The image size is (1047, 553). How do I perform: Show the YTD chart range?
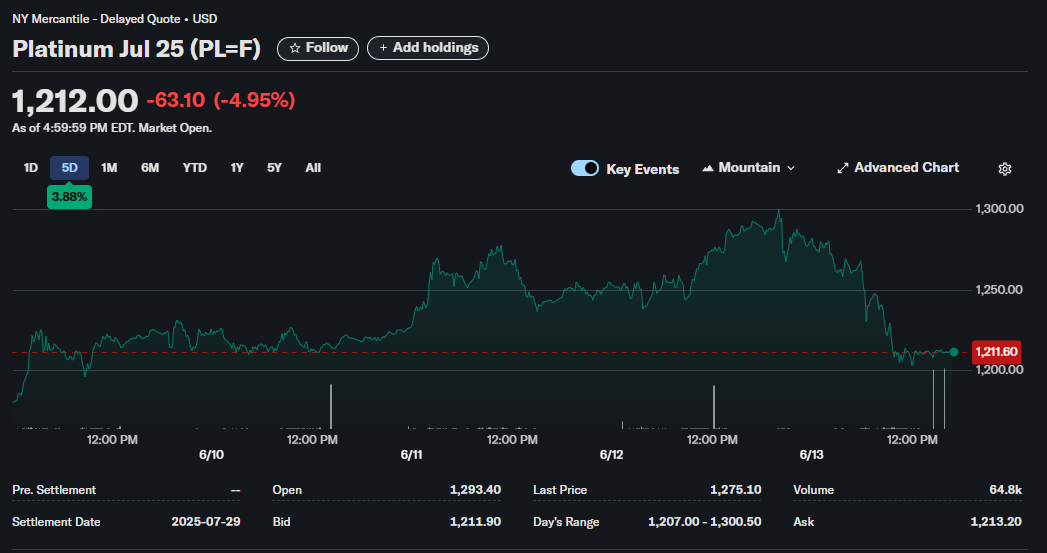[195, 168]
